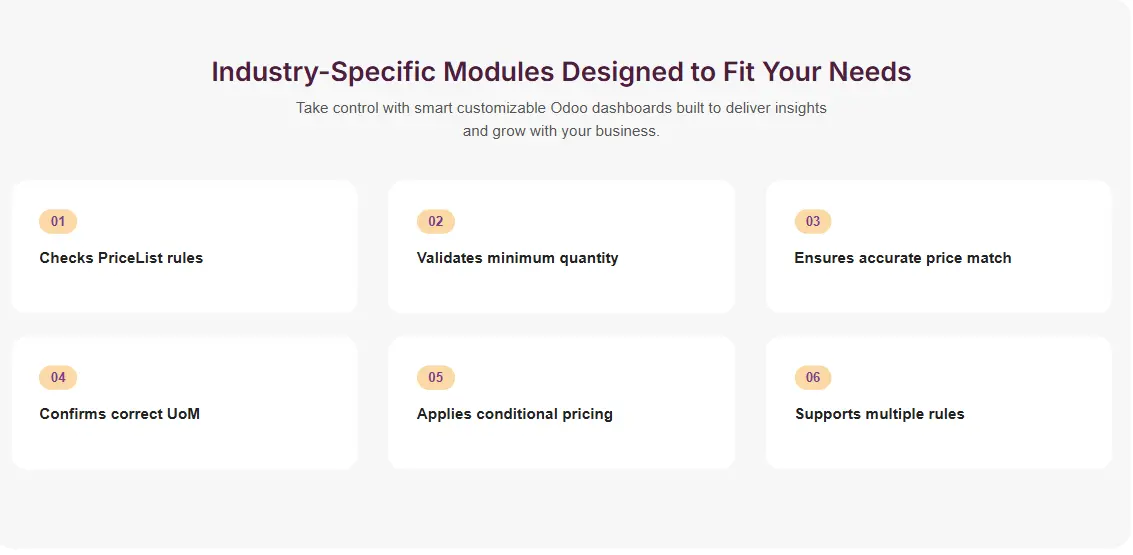The width and height of the screenshot is (1133, 555).
Task: Open the 'Applies conditional pricing' title
Action: tap(515, 414)
